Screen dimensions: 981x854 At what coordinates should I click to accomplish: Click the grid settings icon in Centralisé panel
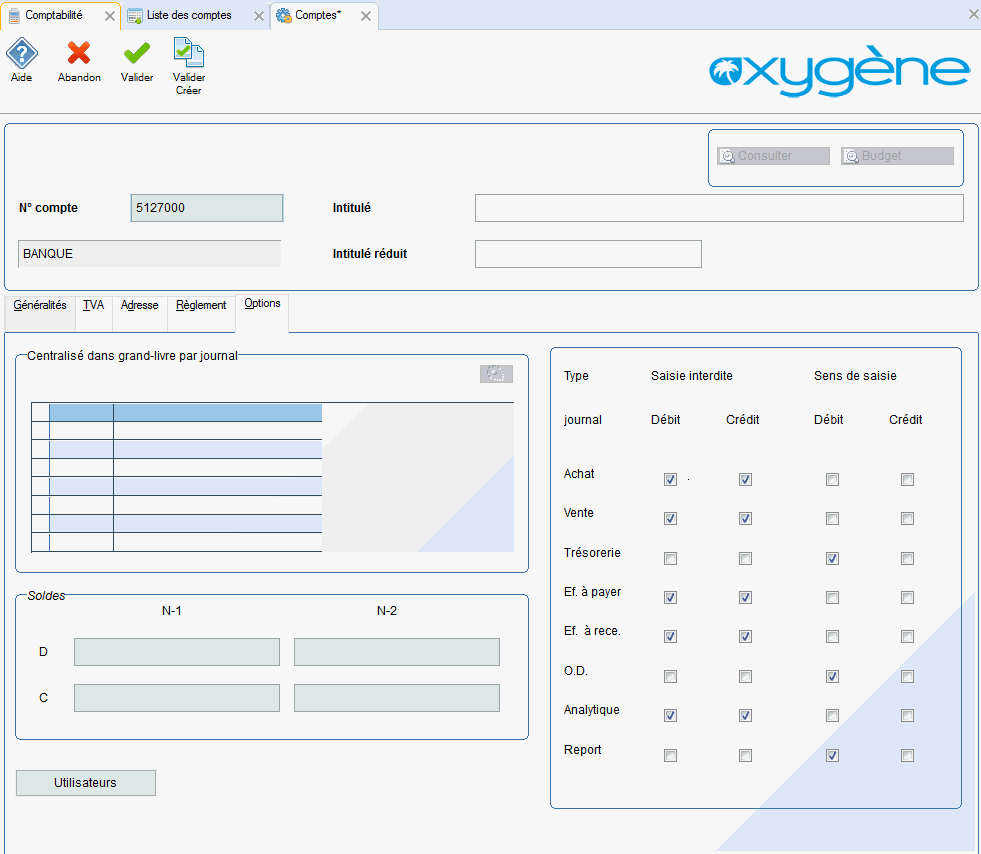pos(496,374)
